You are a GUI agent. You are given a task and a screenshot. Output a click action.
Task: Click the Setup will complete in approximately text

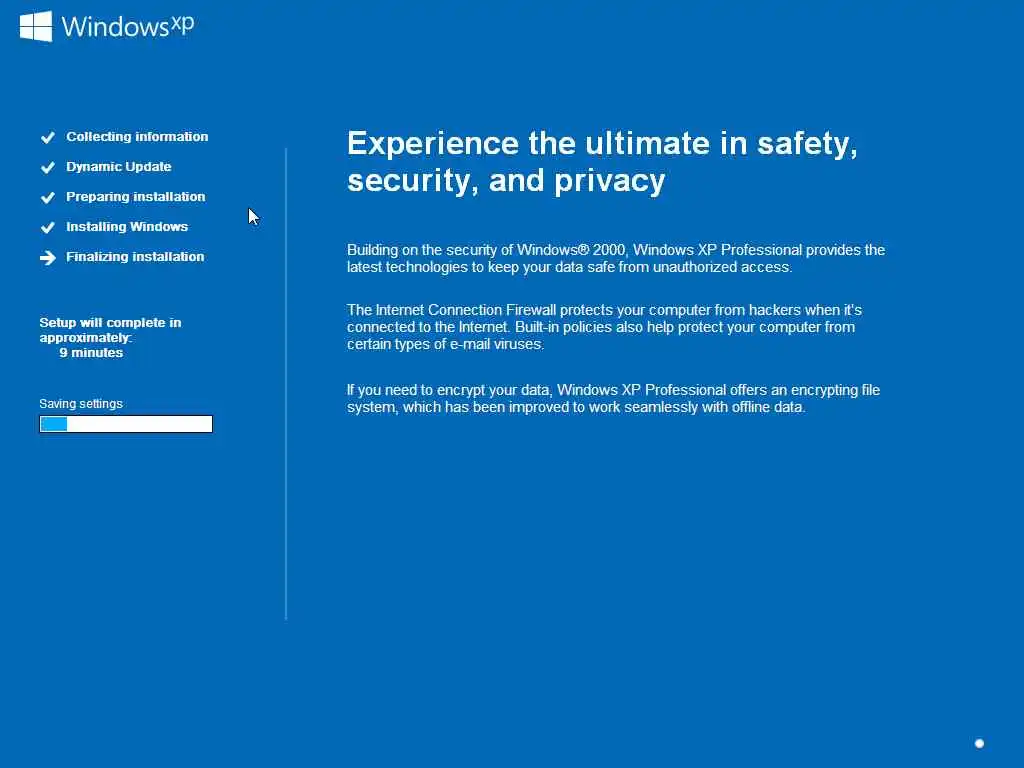tap(110, 330)
